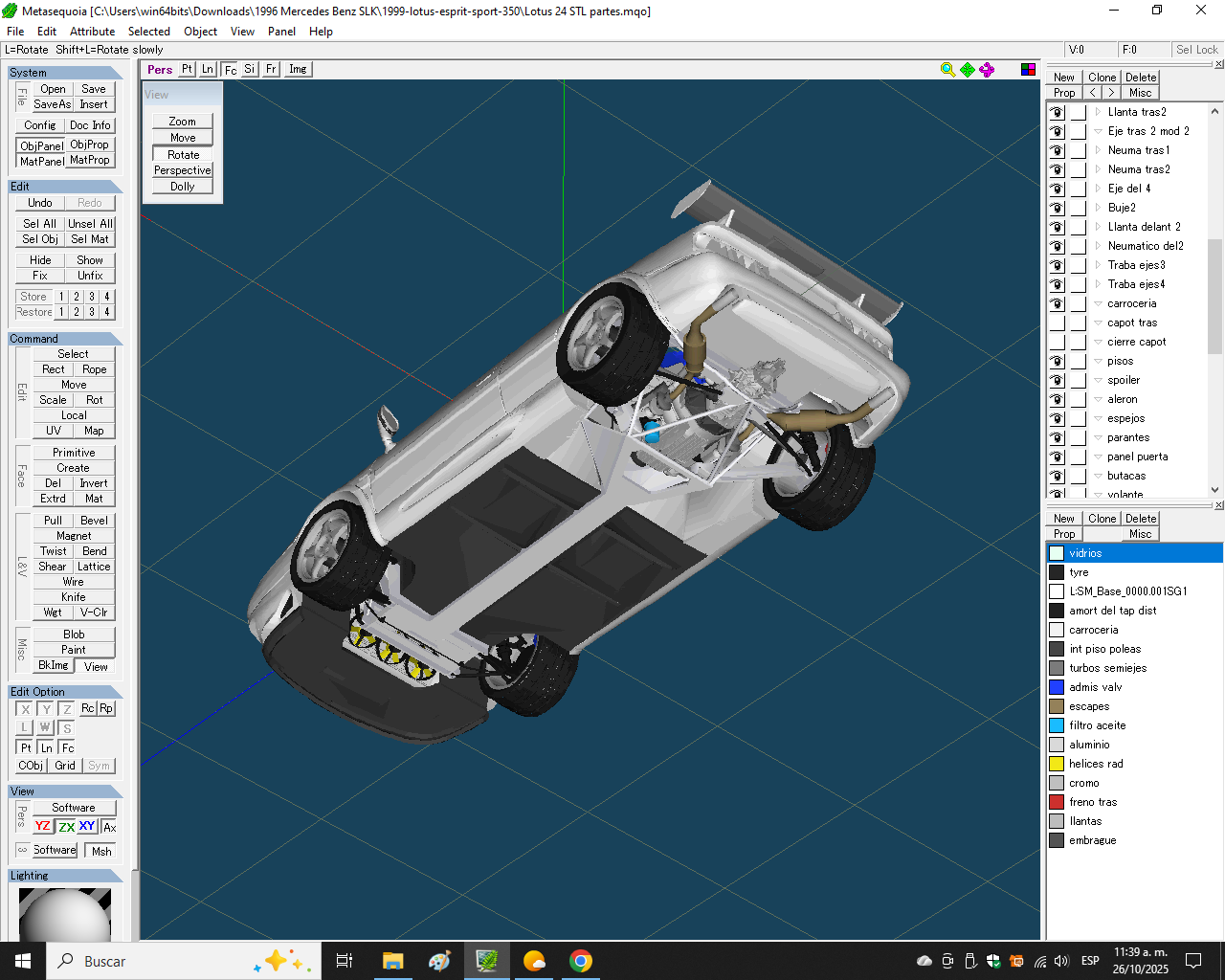The image size is (1225, 980).
Task: Expand the Llanta tras2 object triangle
Action: (1098, 112)
